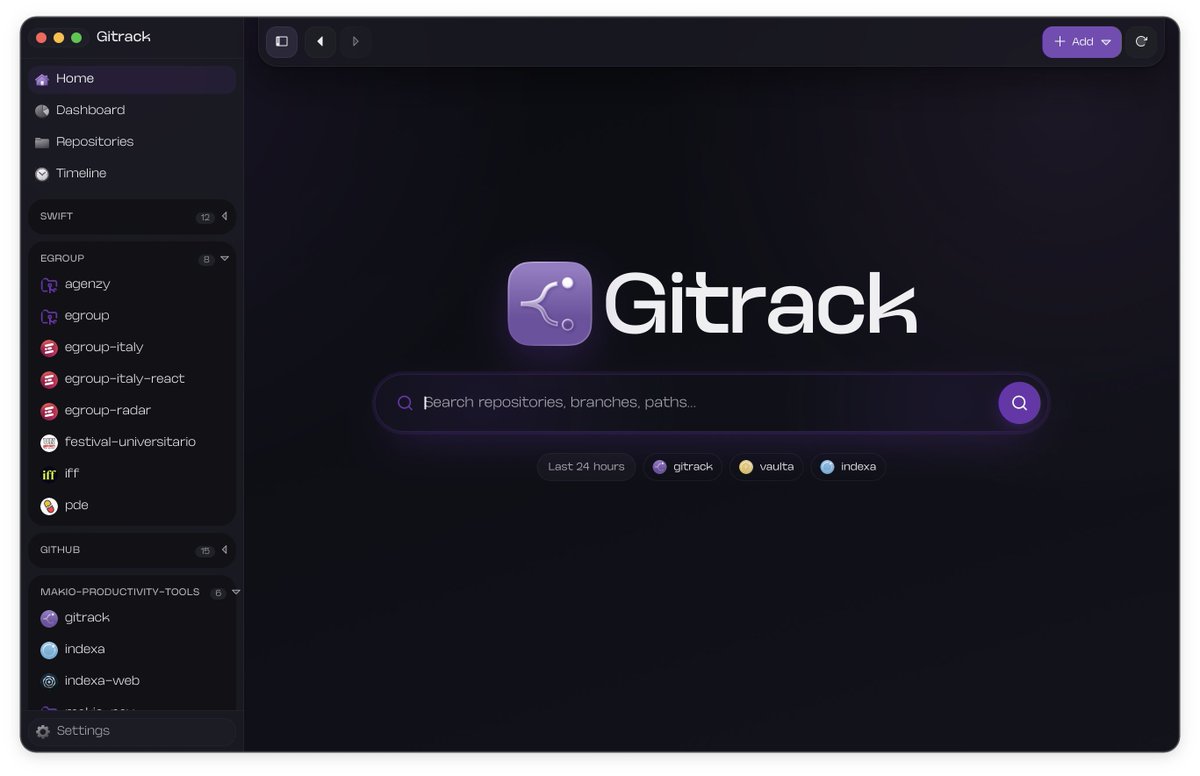Click the EGROUP count badge 8

pos(206,259)
